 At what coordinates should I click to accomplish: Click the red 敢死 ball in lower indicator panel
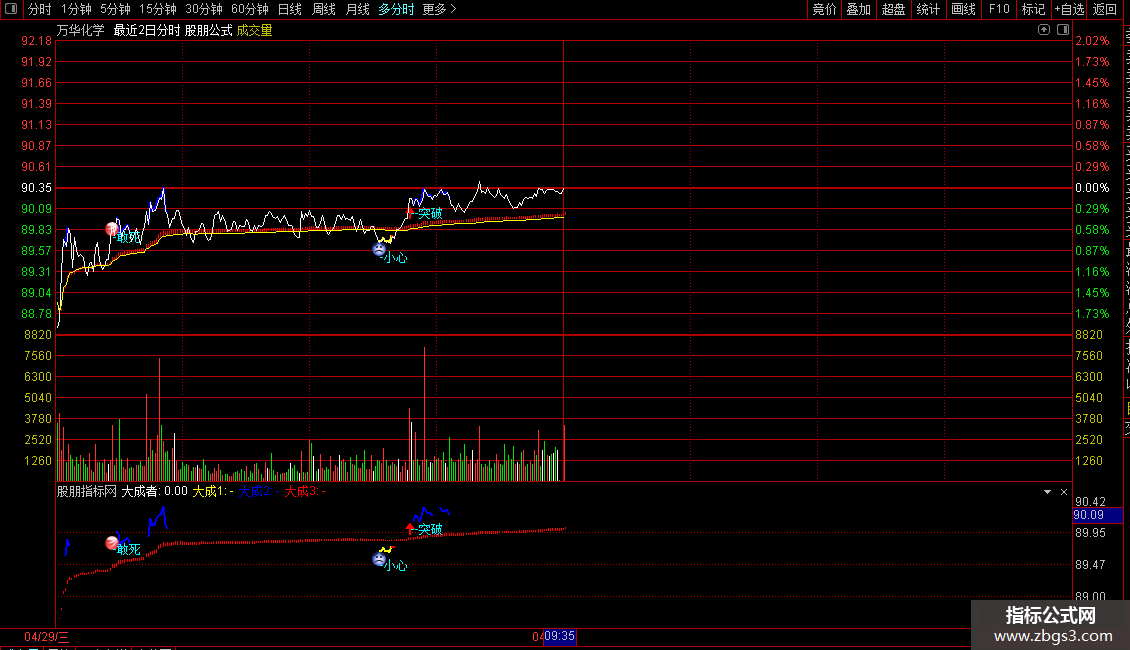(x=112, y=543)
